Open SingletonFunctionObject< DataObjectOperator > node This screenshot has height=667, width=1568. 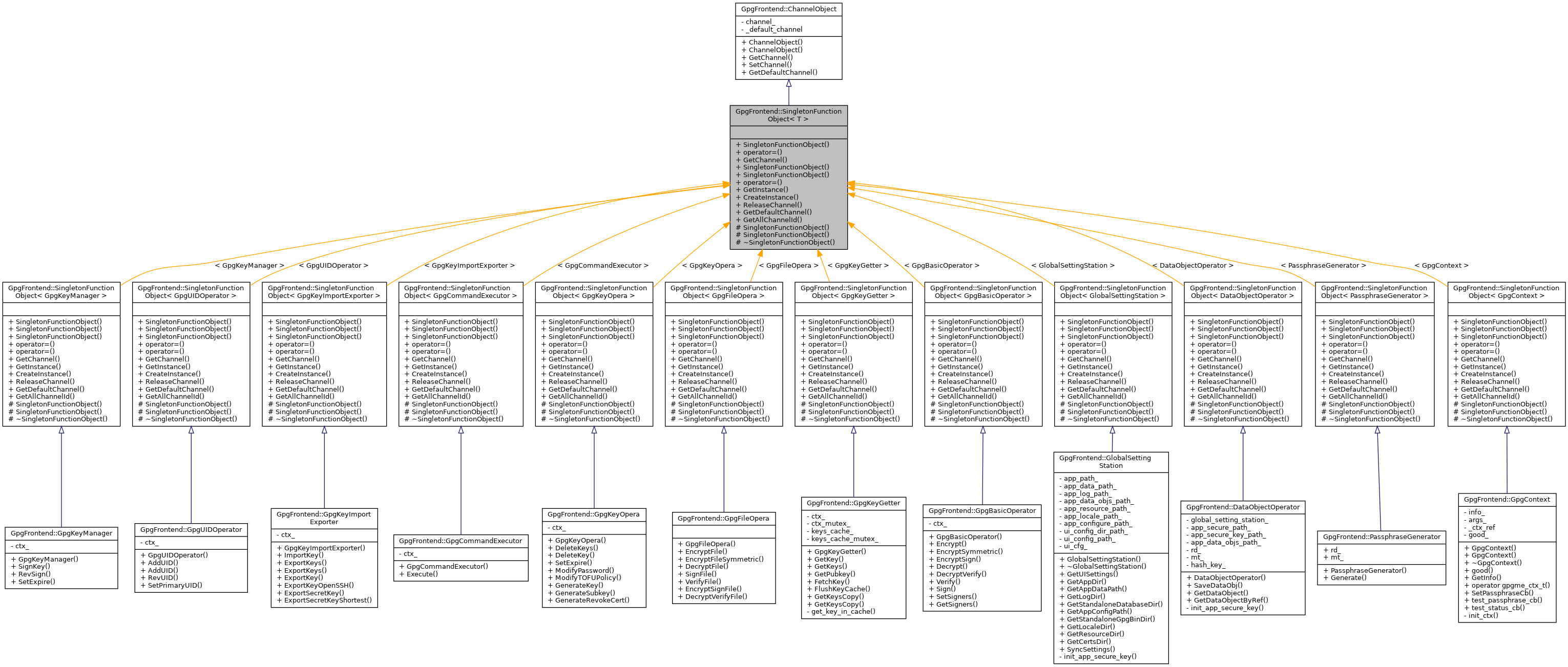coord(1243,354)
